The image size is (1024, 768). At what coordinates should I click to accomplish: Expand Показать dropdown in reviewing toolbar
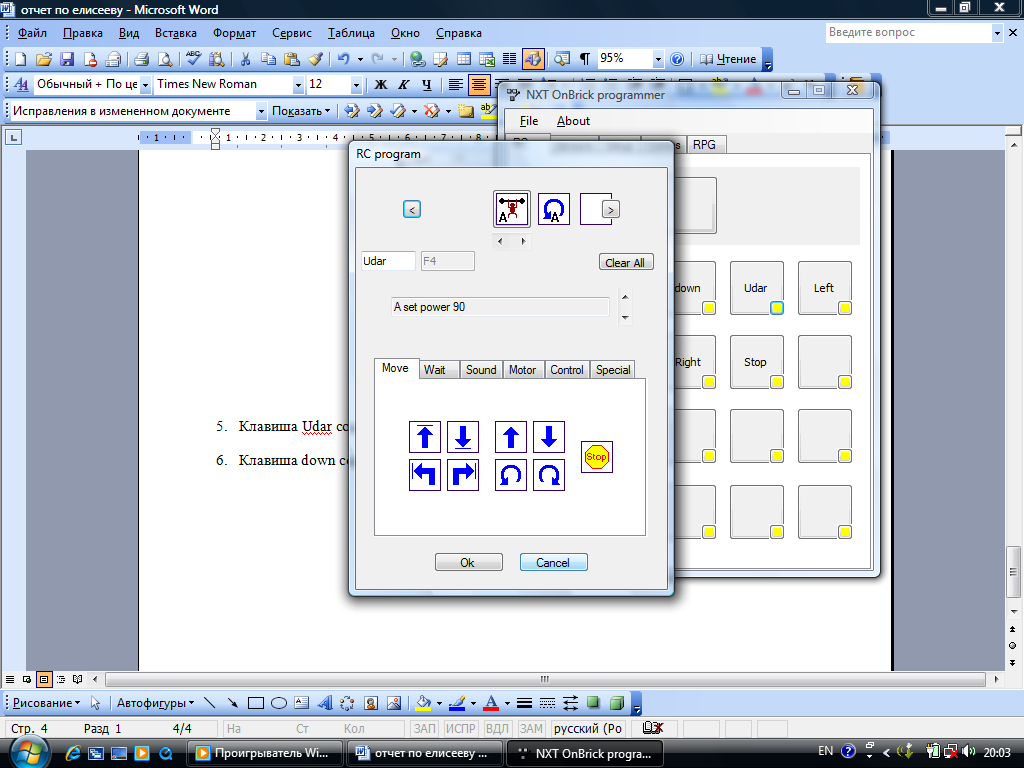pyautogui.click(x=301, y=111)
